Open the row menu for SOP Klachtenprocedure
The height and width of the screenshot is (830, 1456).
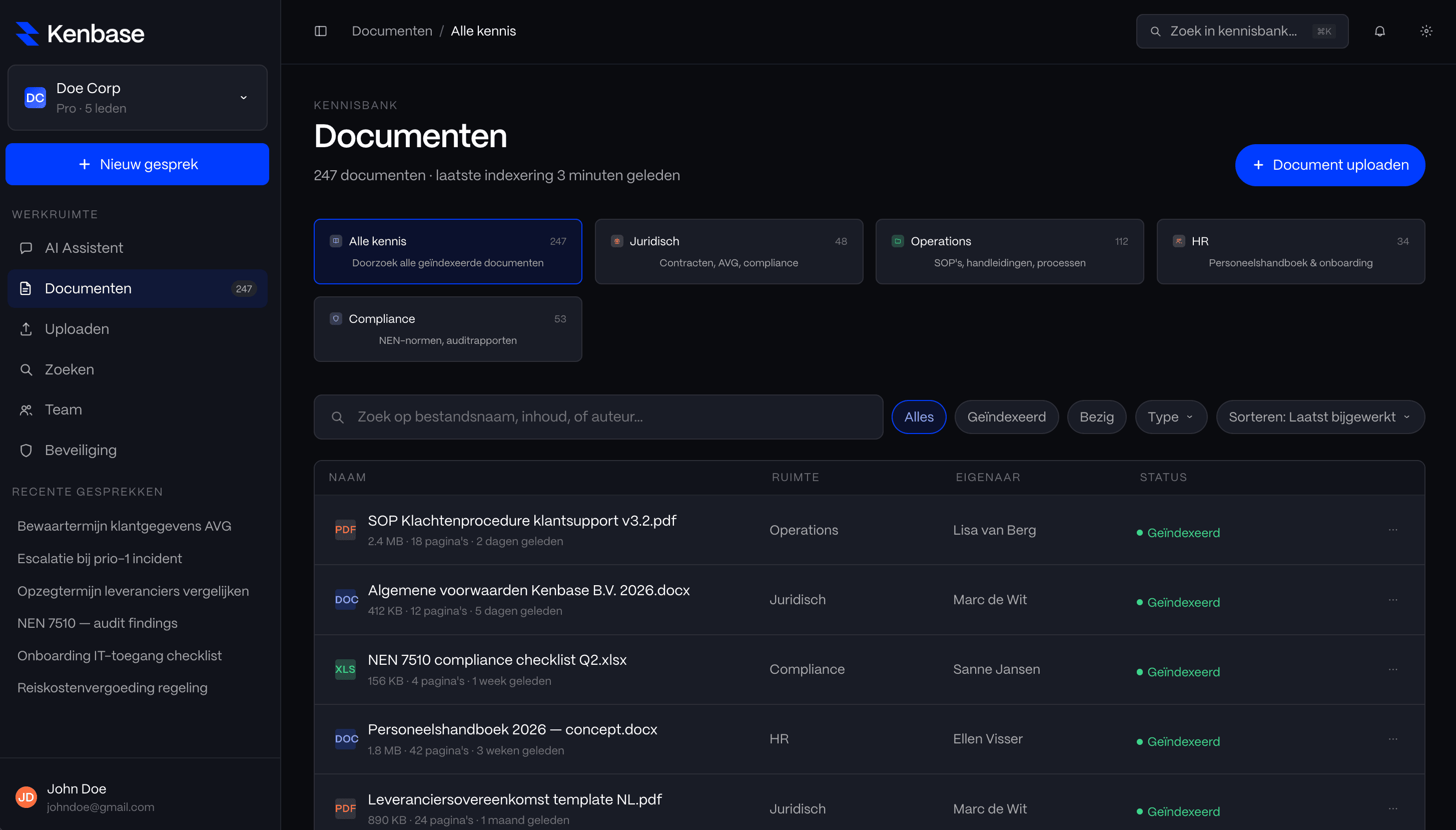pyautogui.click(x=1393, y=530)
